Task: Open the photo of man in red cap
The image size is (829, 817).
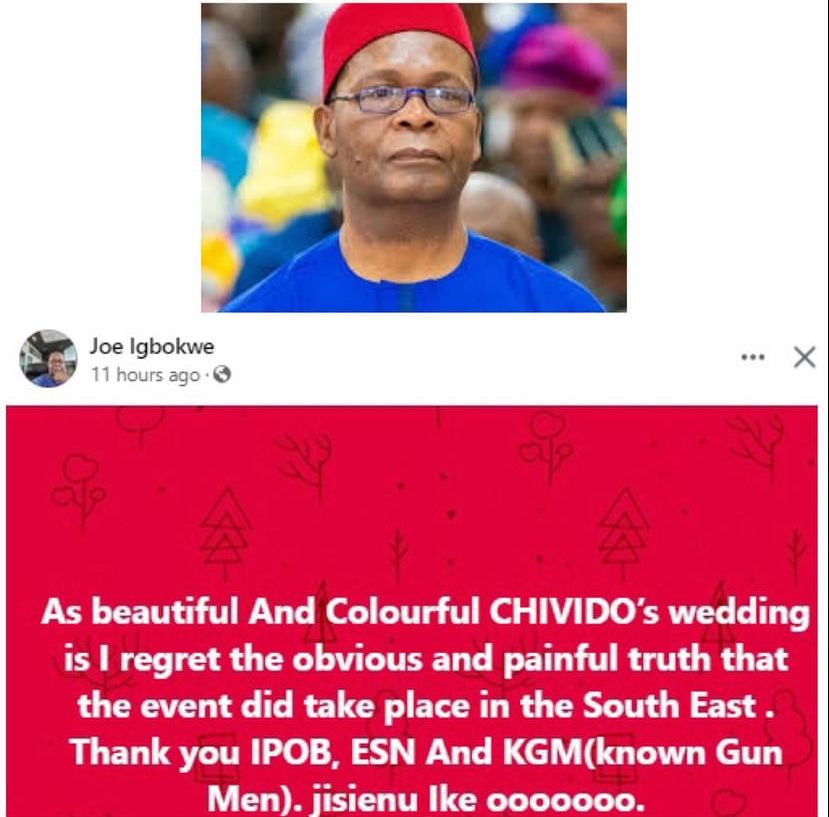Action: (x=414, y=157)
